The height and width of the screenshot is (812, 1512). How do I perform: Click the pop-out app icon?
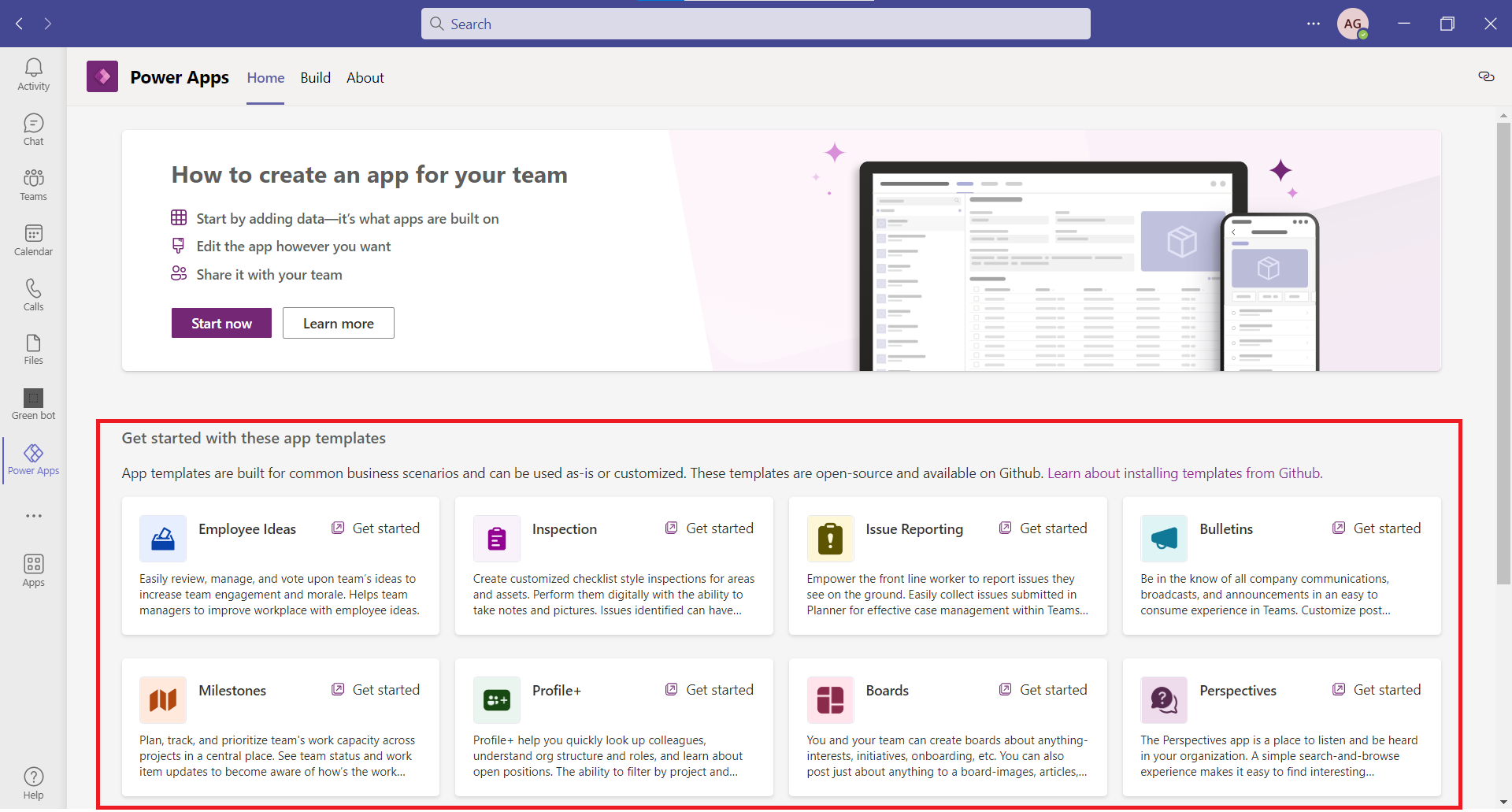[1486, 76]
